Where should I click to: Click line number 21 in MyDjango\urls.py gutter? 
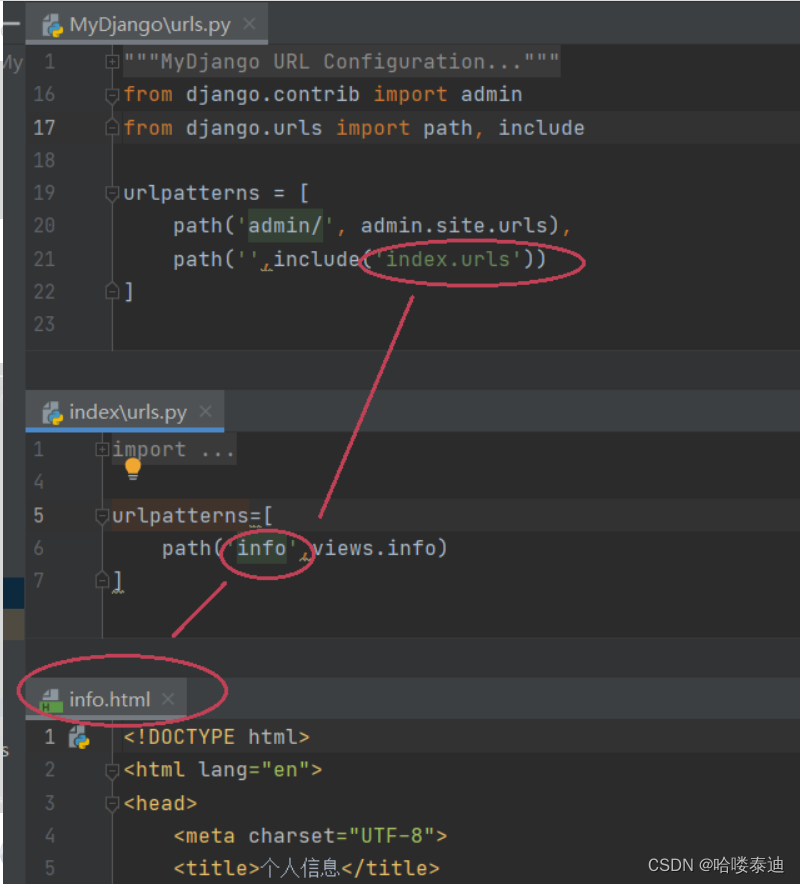(44, 259)
